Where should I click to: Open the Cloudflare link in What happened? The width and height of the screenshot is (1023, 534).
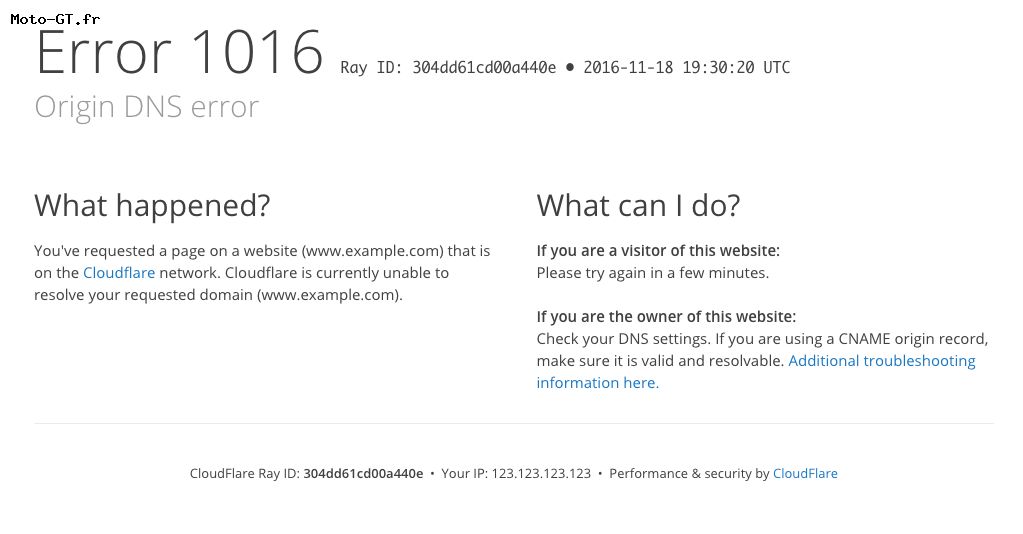coord(119,273)
